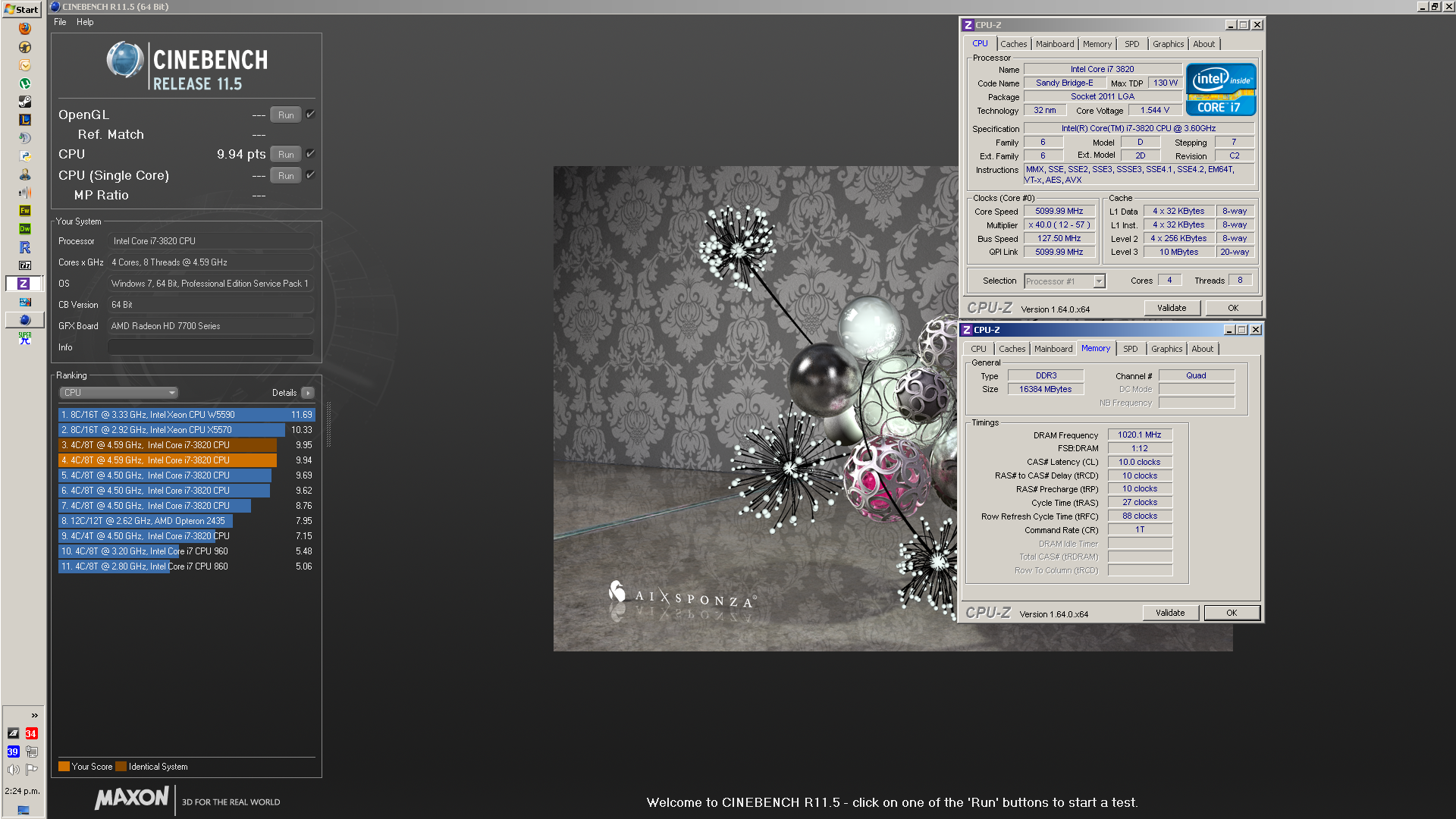1456x819 pixels.
Task: Select ranking row Intel Core i7 CPU 960
Action: (x=187, y=551)
